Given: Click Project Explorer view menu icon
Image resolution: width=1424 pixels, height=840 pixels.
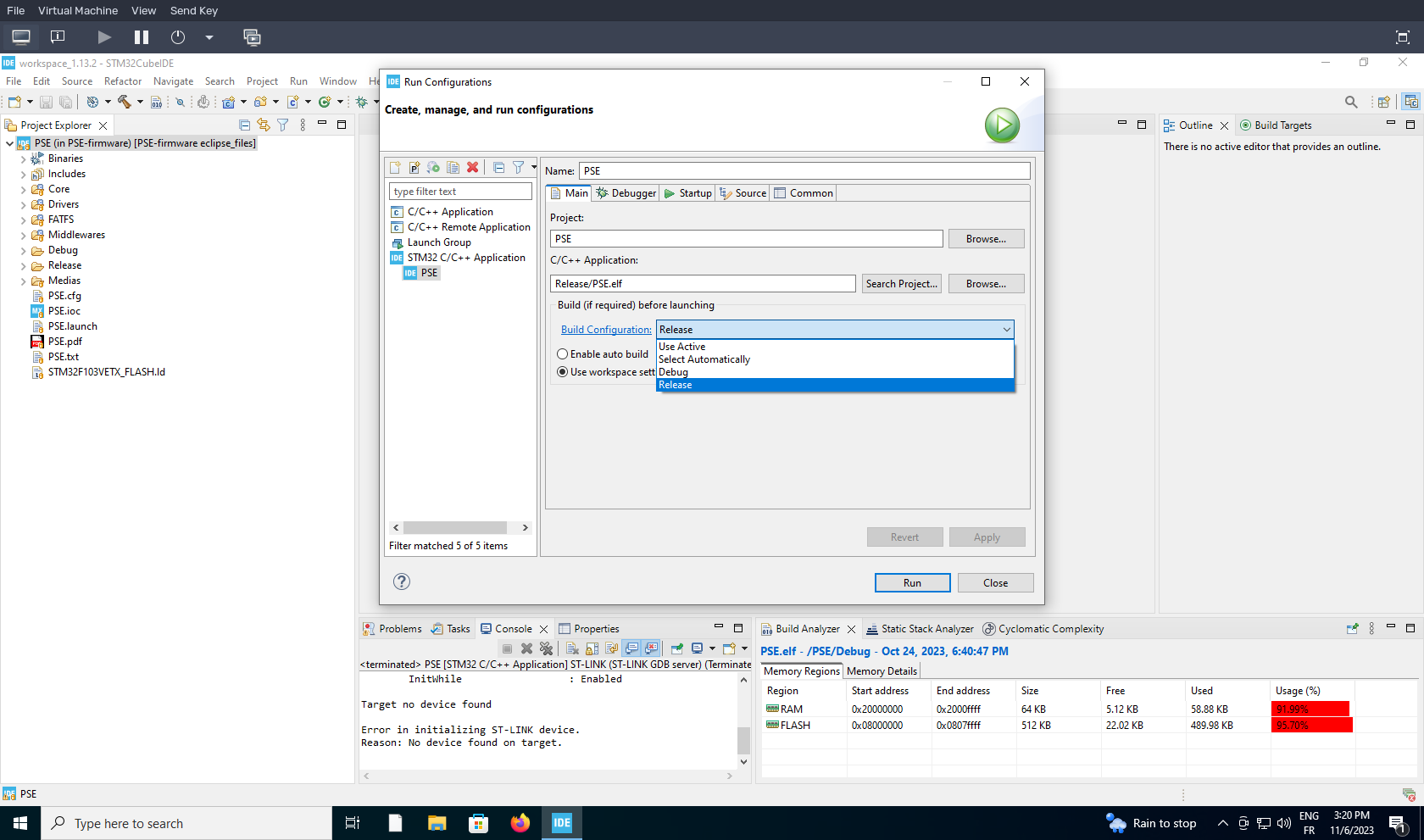Looking at the screenshot, I should click(303, 125).
